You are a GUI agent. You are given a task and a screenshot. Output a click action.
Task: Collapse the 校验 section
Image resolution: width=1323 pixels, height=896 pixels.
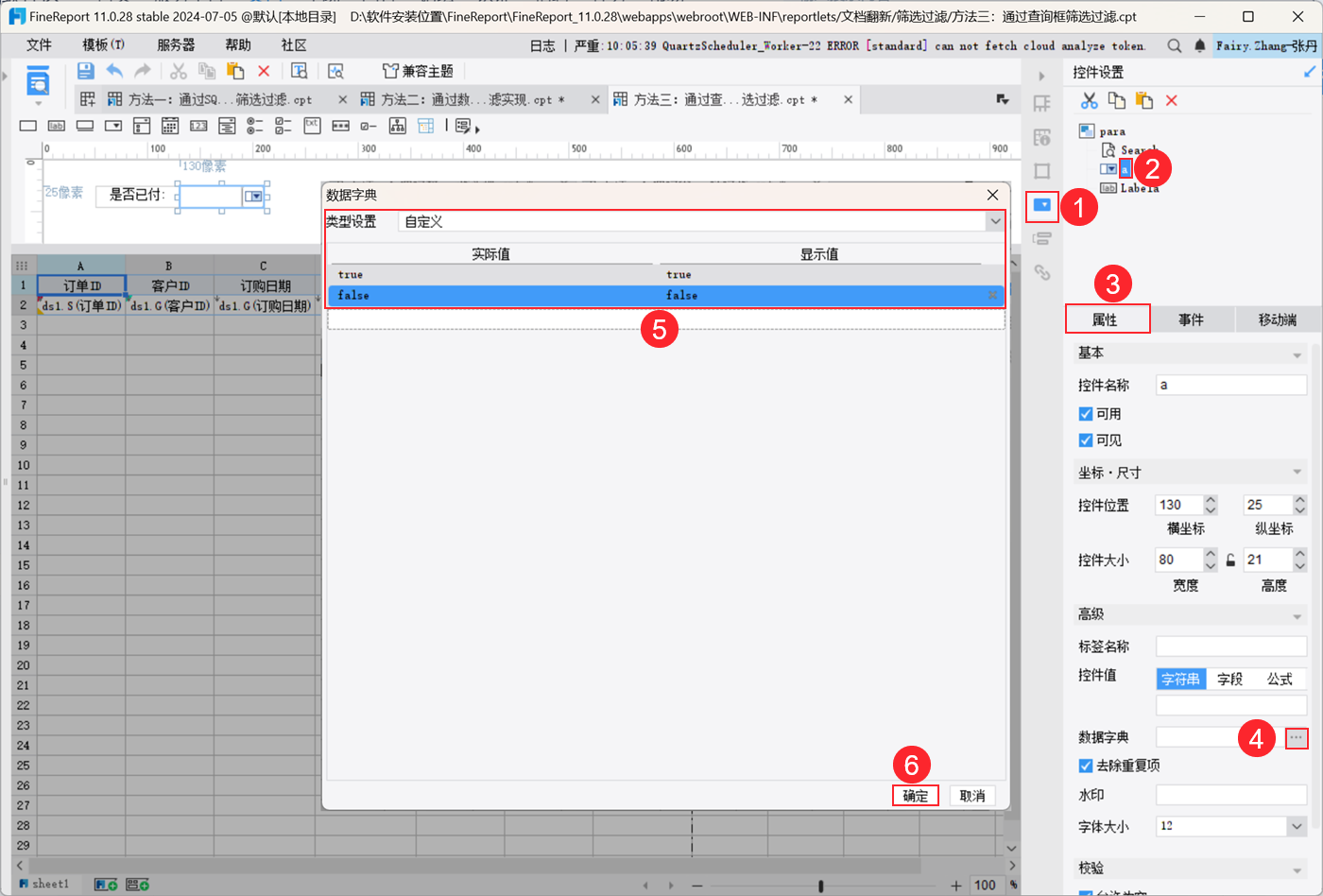pyautogui.click(x=1297, y=870)
